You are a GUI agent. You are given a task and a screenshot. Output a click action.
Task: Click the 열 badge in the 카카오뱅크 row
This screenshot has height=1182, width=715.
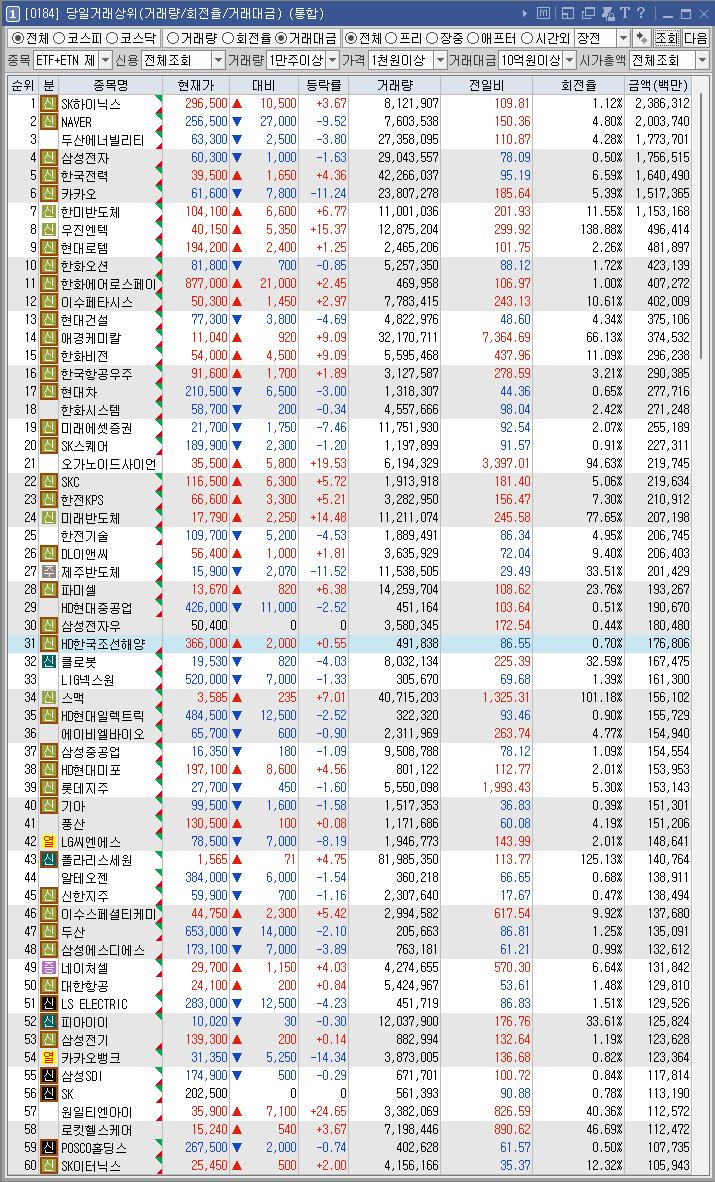(49, 1058)
